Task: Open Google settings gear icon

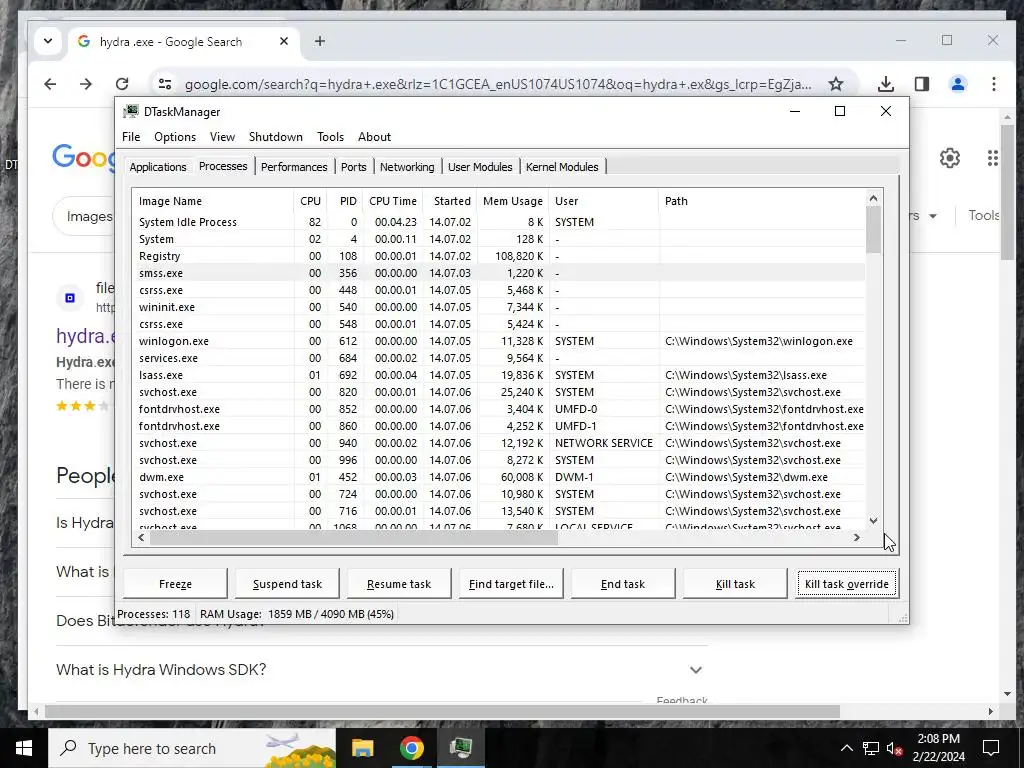Action: (x=950, y=157)
